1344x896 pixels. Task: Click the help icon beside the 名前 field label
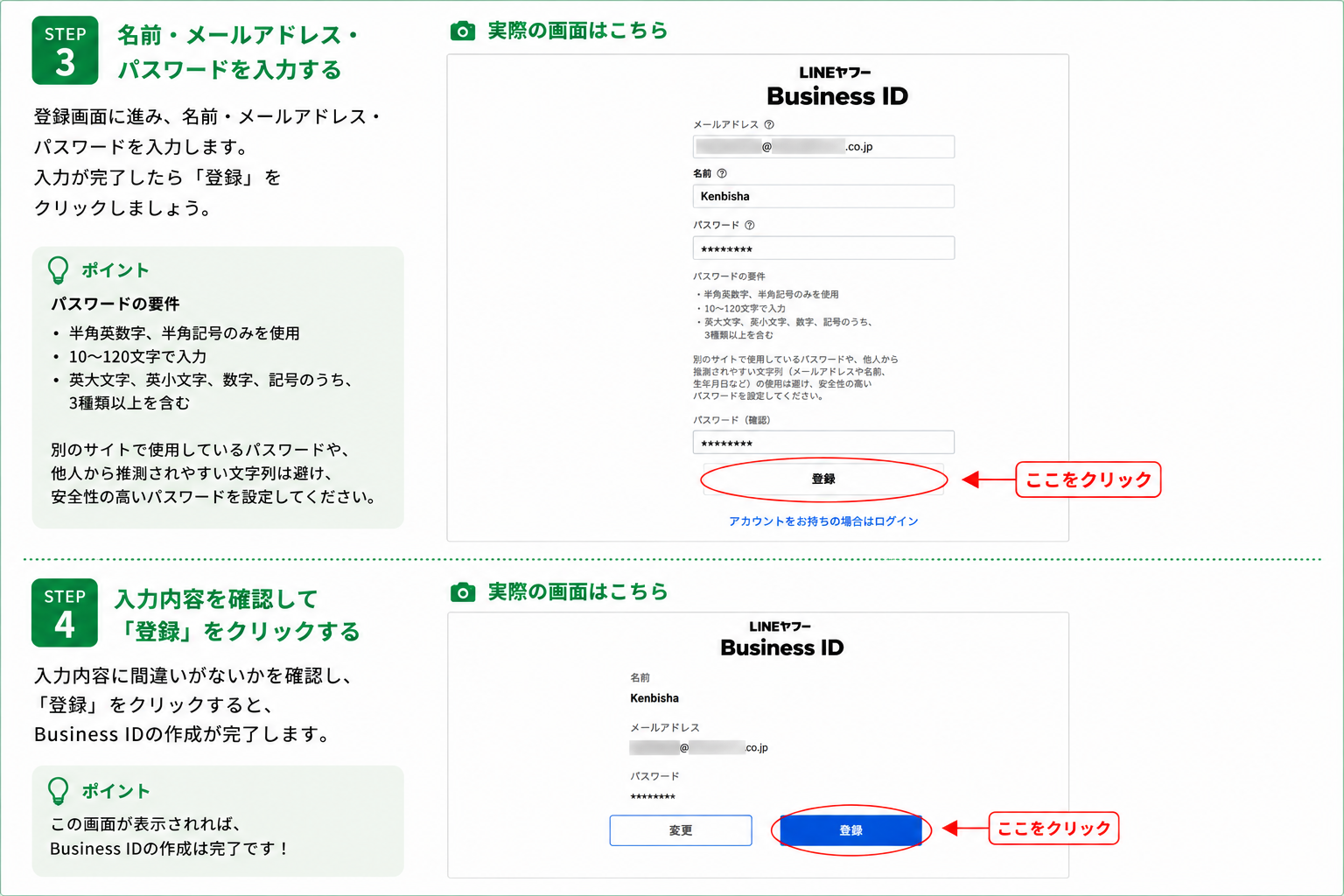pos(722,173)
